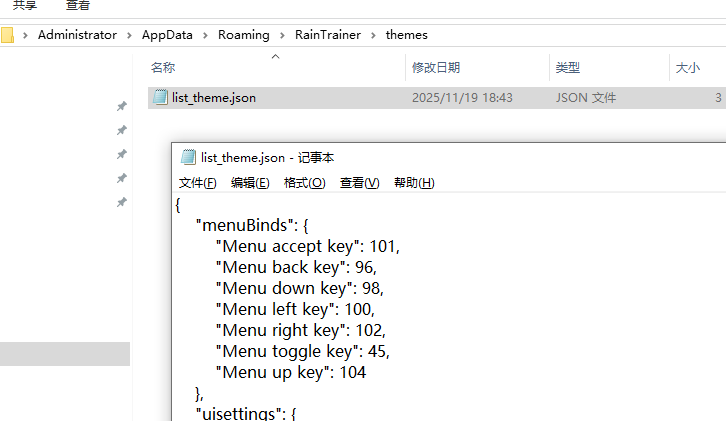Go to Administrator in the breadcrumb path

click(77, 35)
